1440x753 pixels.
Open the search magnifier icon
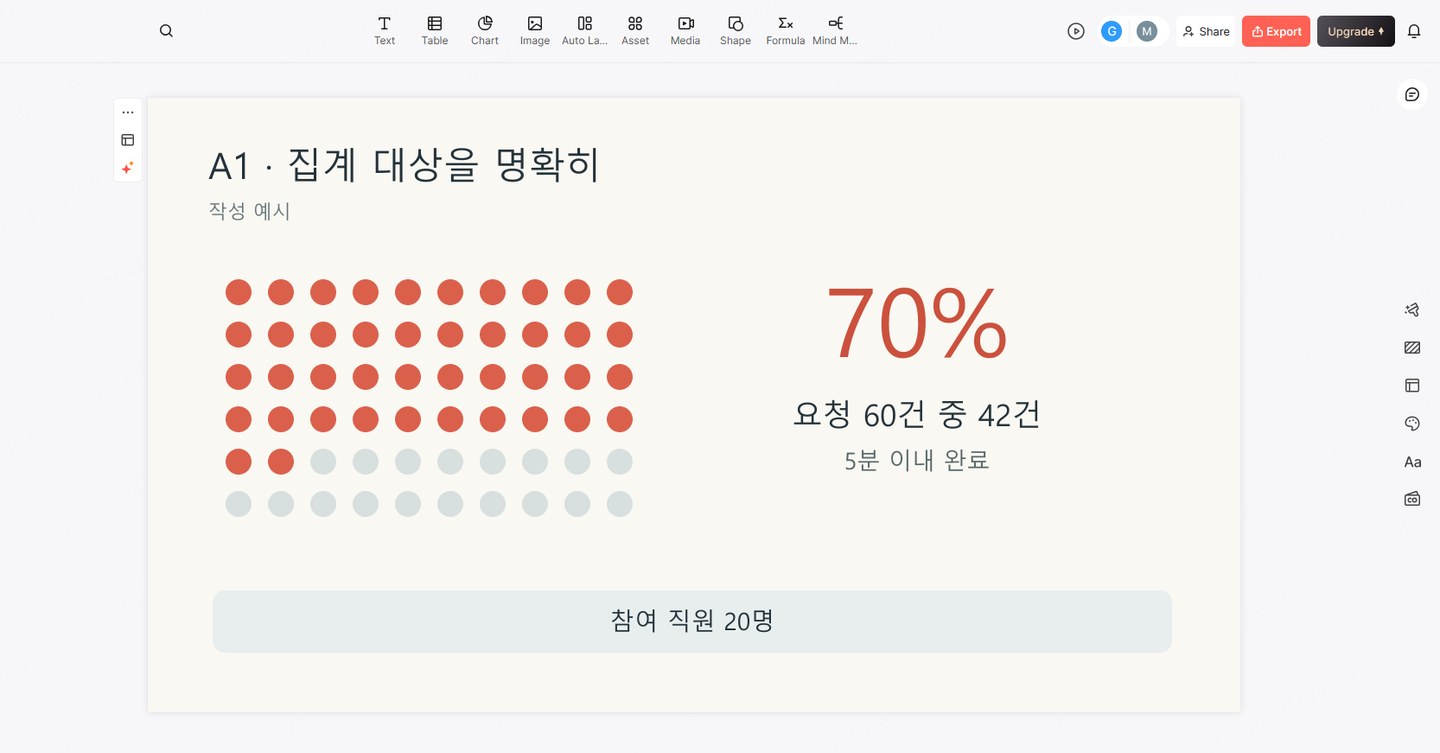(166, 31)
